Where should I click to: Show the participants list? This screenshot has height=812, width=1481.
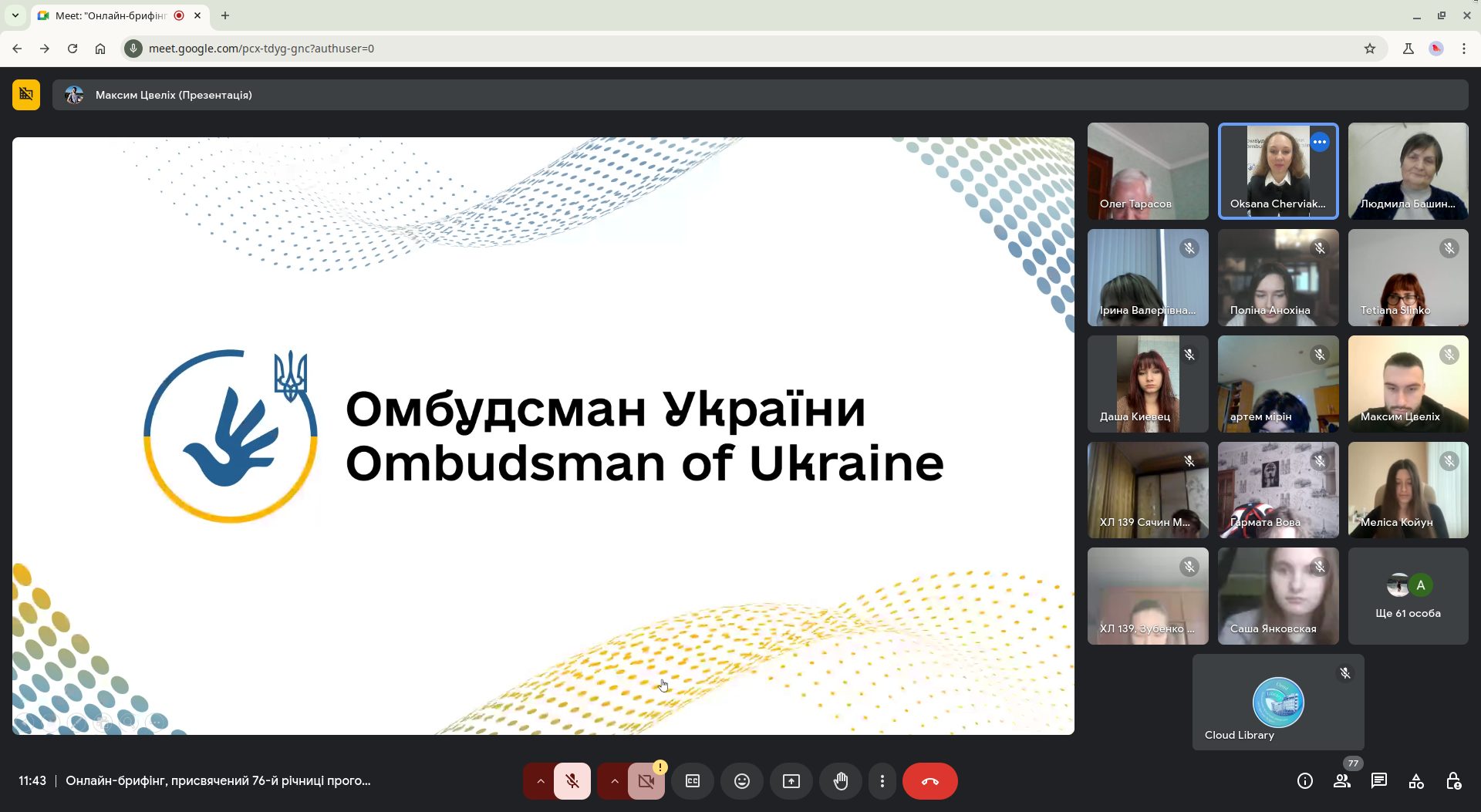click(x=1341, y=781)
